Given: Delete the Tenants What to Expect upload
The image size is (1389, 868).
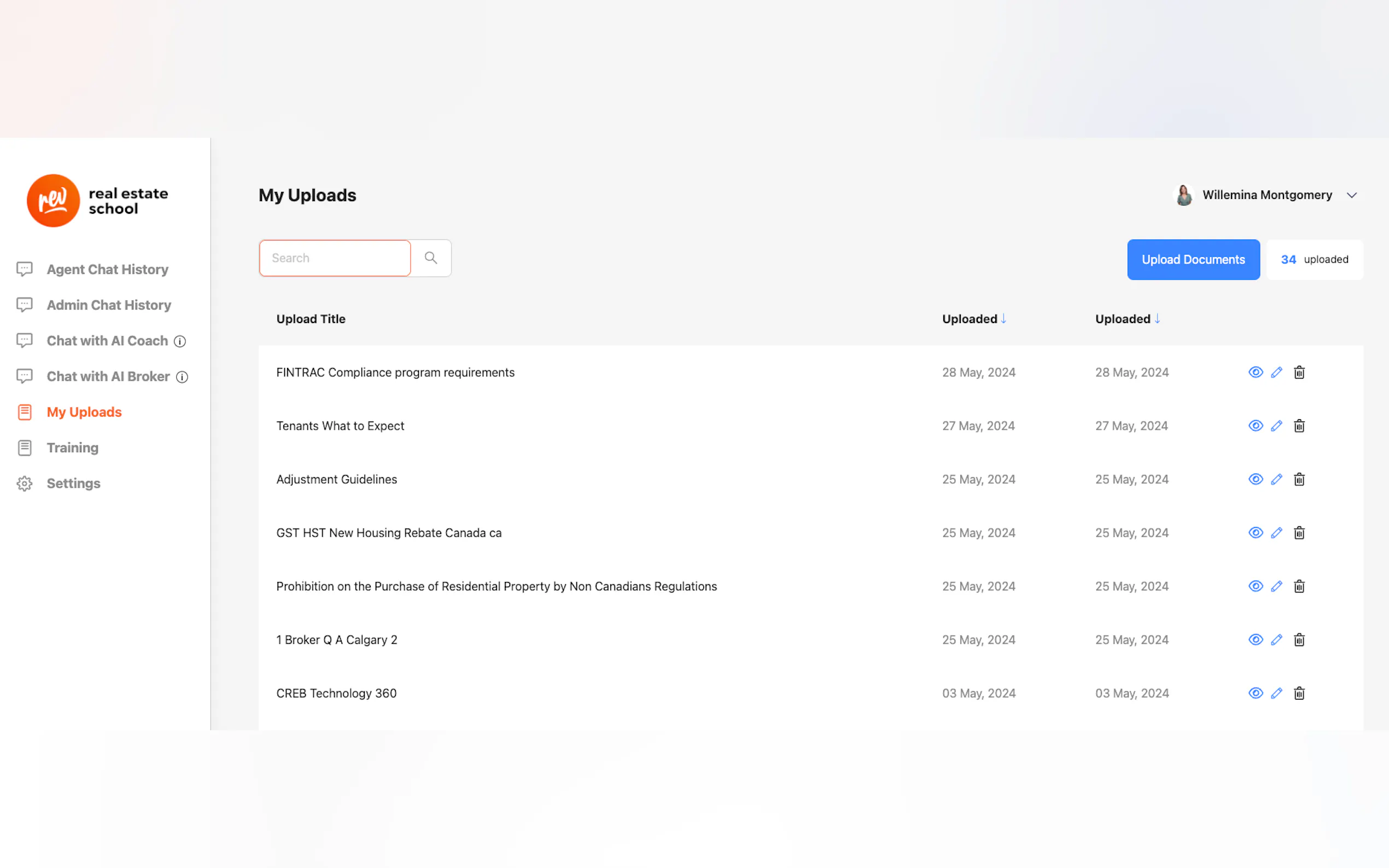Looking at the screenshot, I should (1299, 426).
